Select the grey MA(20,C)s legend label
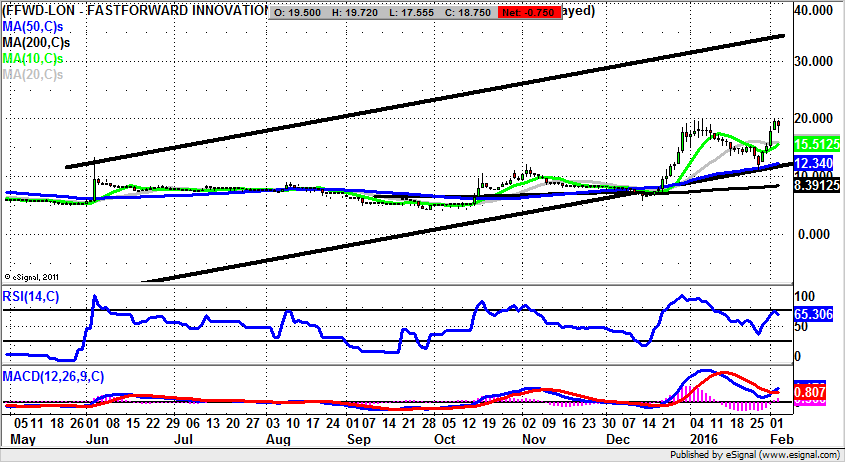The width and height of the screenshot is (845, 462). tap(33, 75)
